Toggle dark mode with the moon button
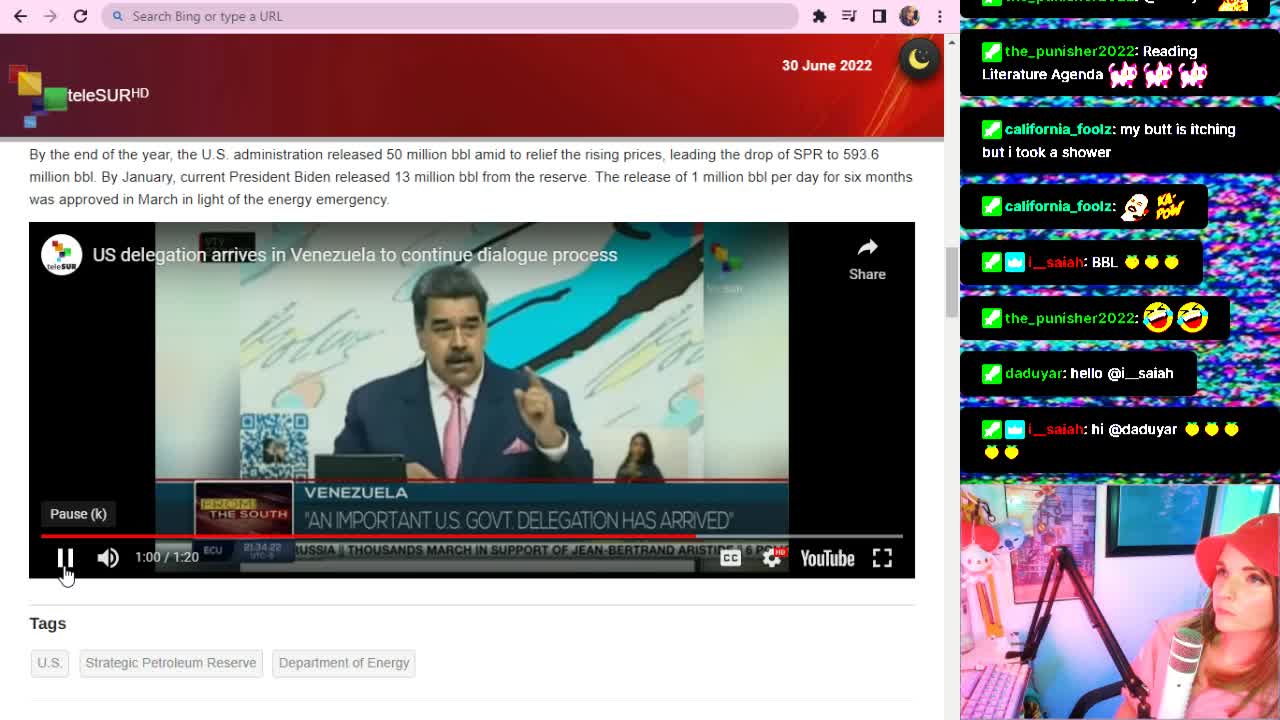The image size is (1280, 720). tap(919, 60)
